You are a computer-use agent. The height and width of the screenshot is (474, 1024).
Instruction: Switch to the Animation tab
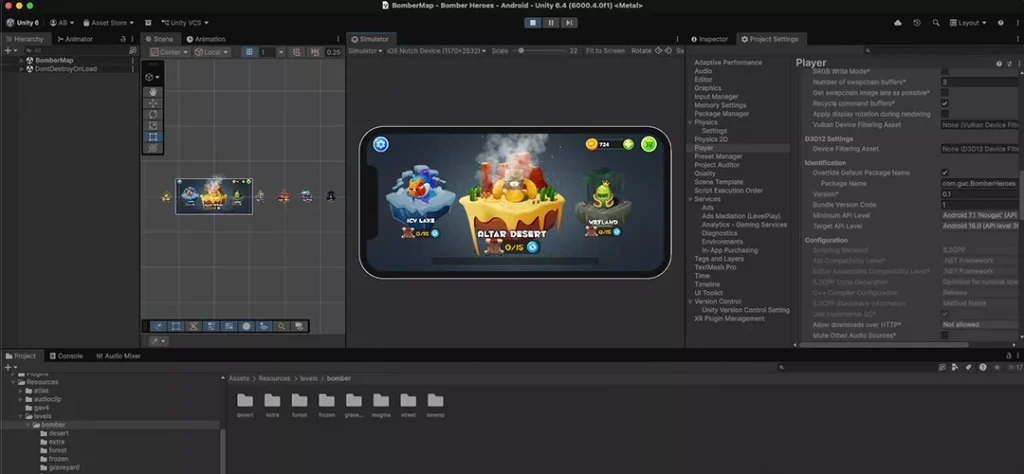click(x=206, y=39)
